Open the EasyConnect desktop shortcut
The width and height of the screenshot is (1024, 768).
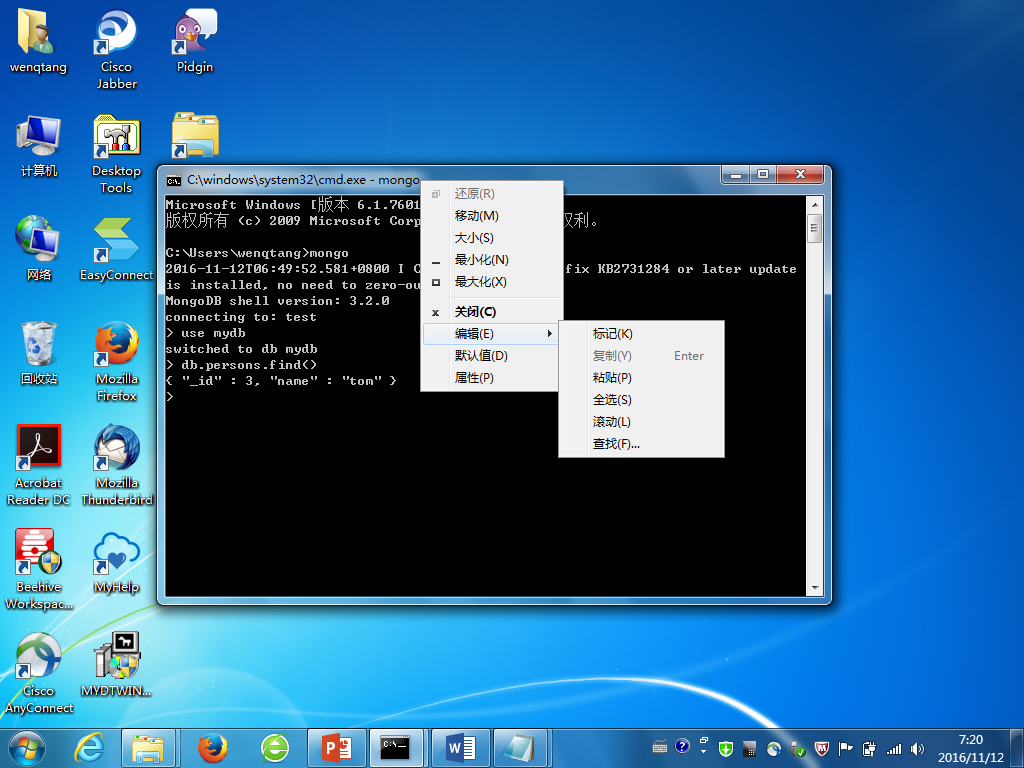click(117, 242)
